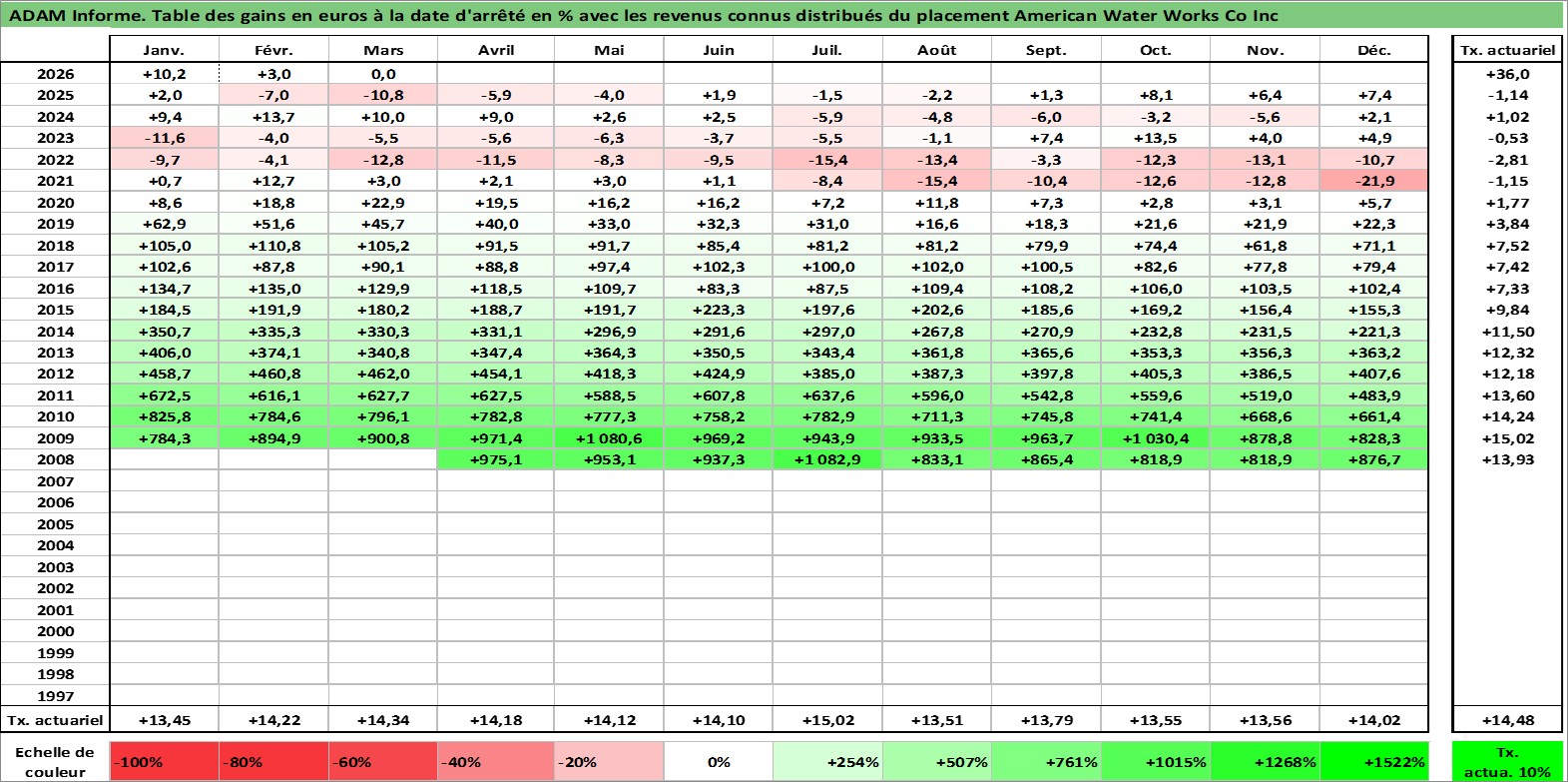
Task: Select the +761% green legend swatch
Action: (1046, 761)
